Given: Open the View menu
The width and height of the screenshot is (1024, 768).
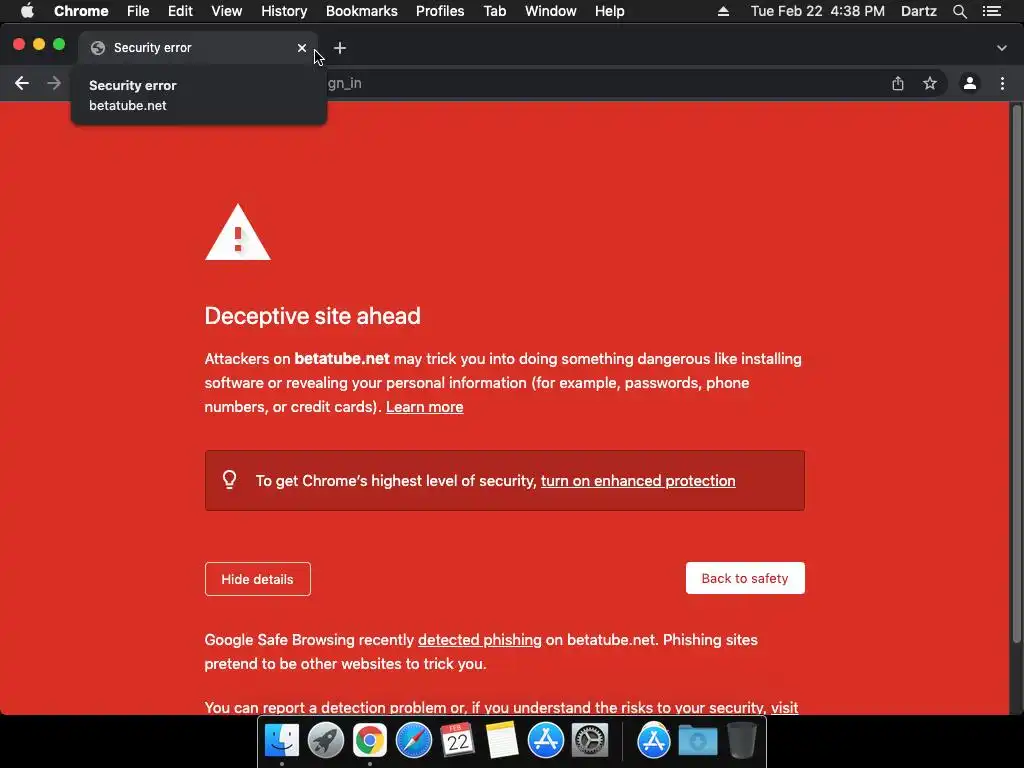Looking at the screenshot, I should click(x=227, y=11).
